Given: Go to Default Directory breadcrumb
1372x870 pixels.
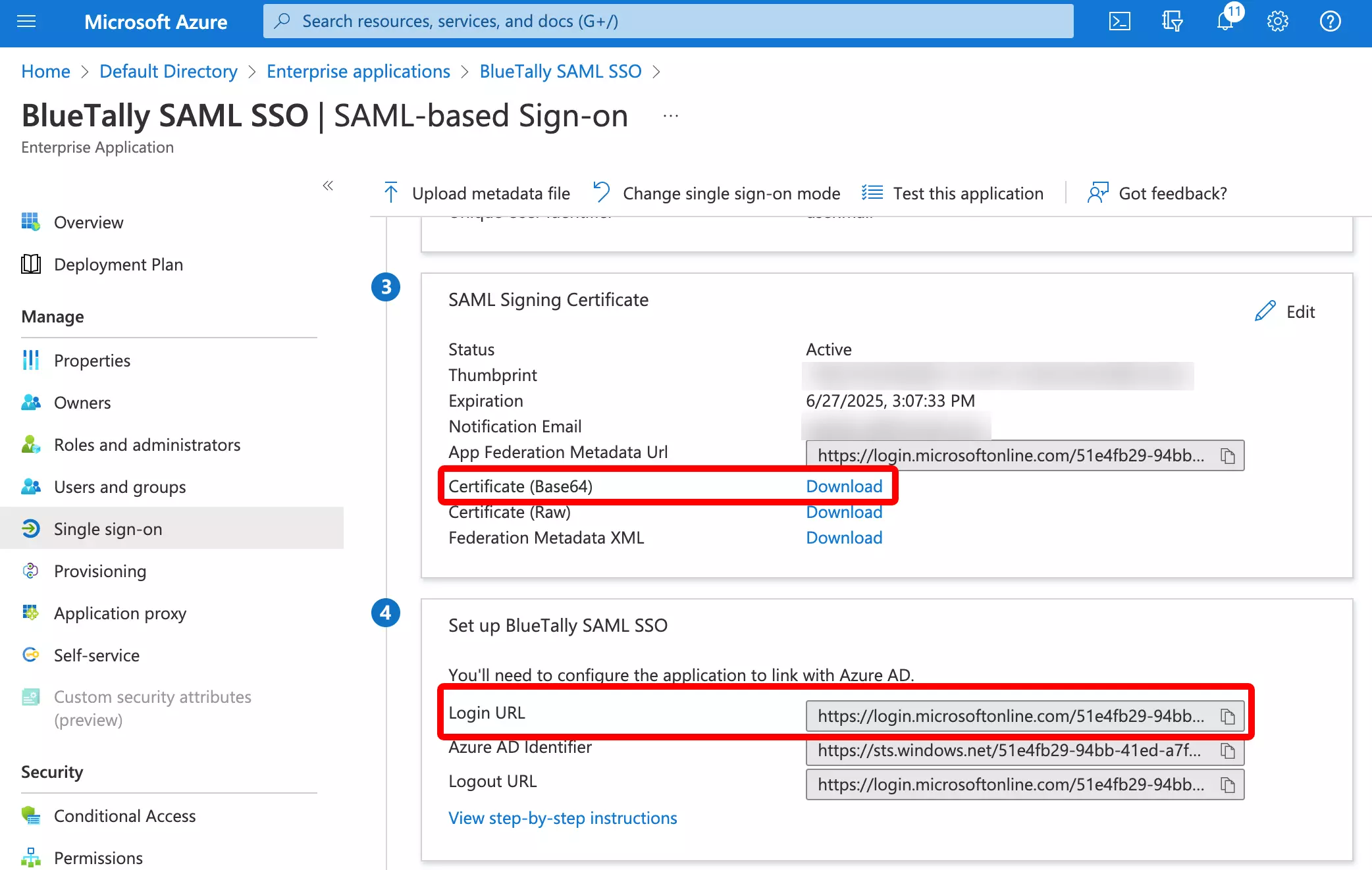Looking at the screenshot, I should point(169,71).
